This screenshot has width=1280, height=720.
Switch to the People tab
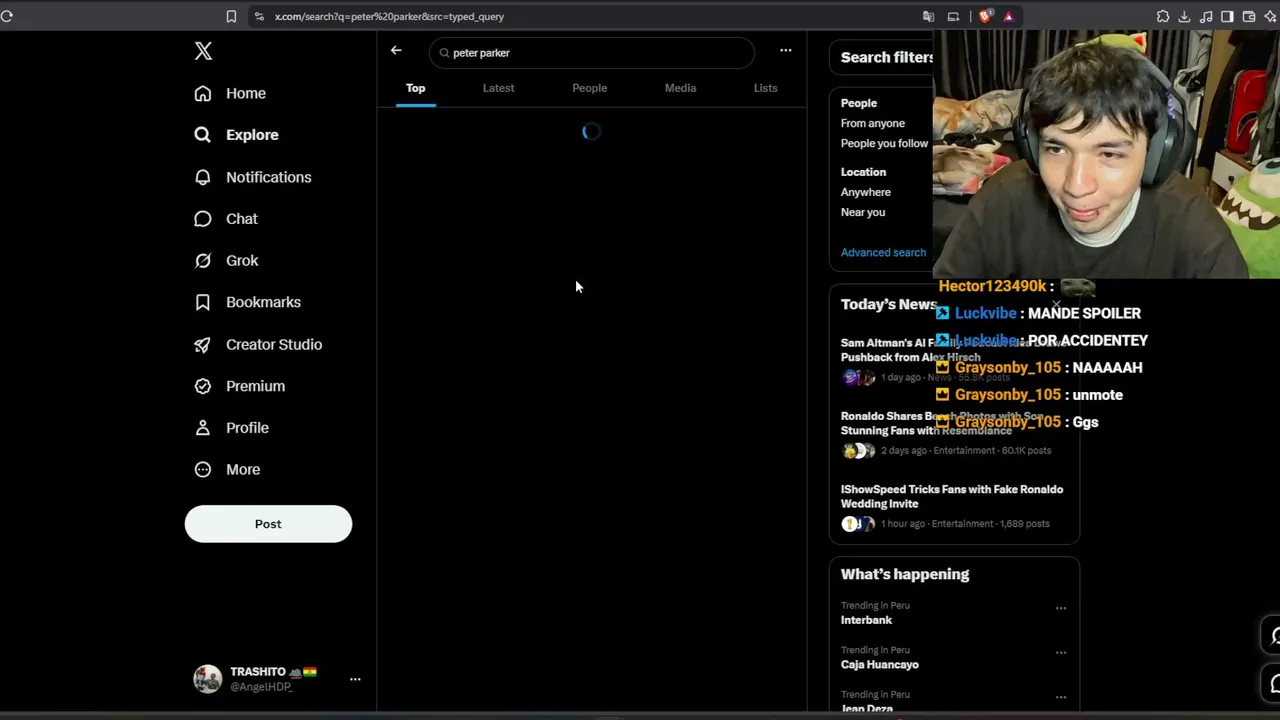tap(590, 88)
